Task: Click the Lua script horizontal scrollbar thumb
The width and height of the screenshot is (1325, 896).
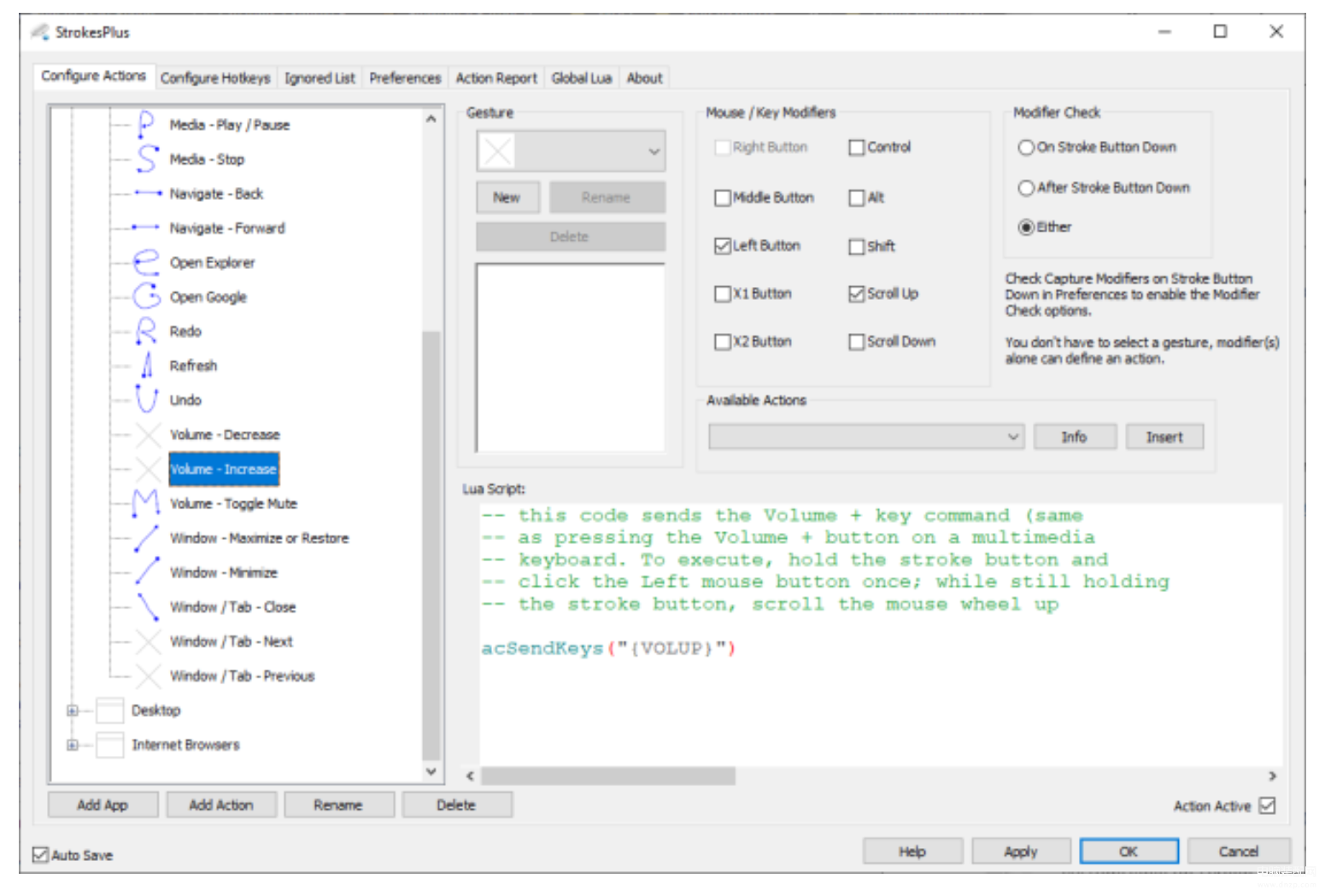Action: click(607, 776)
